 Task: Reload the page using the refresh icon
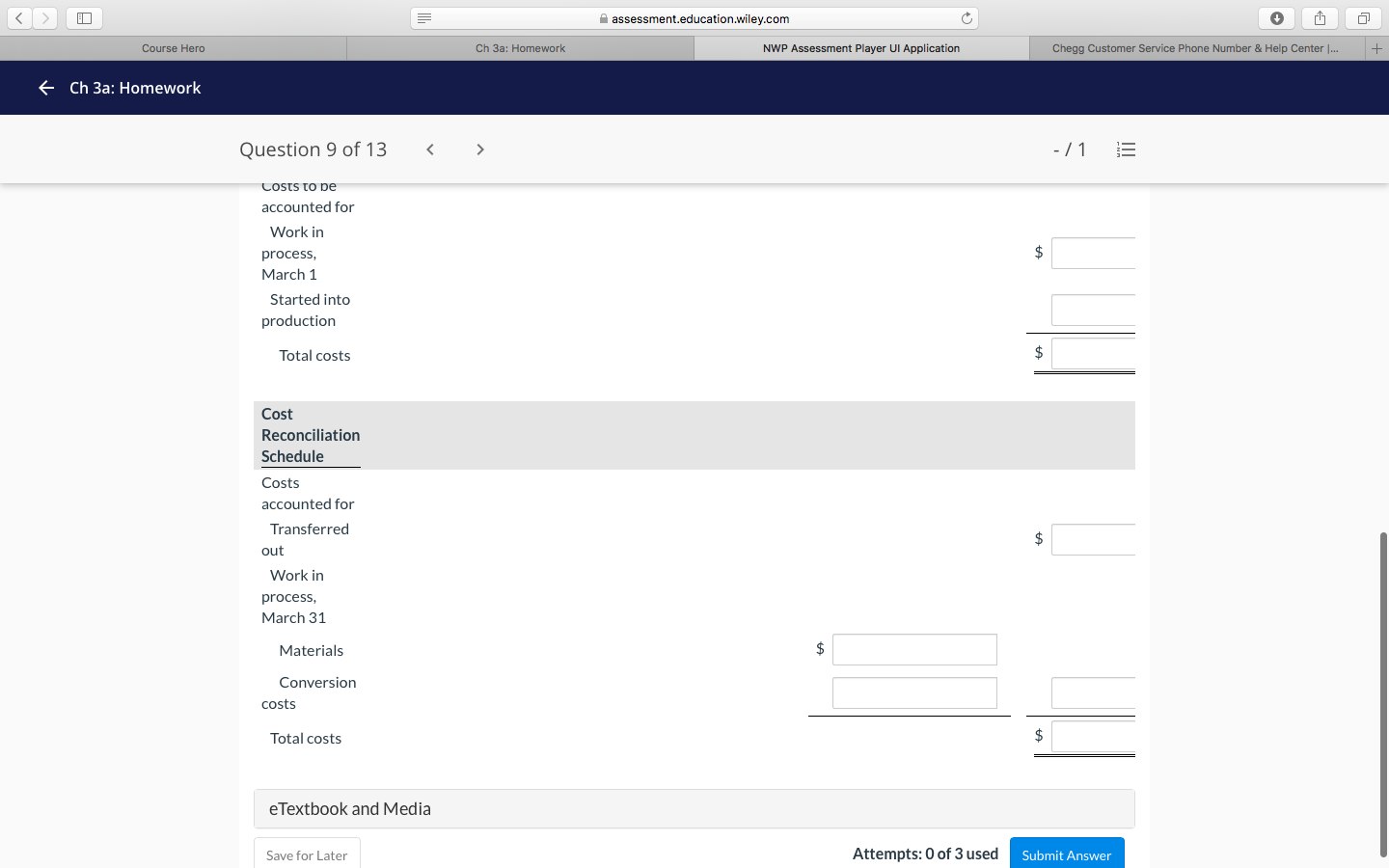click(967, 17)
